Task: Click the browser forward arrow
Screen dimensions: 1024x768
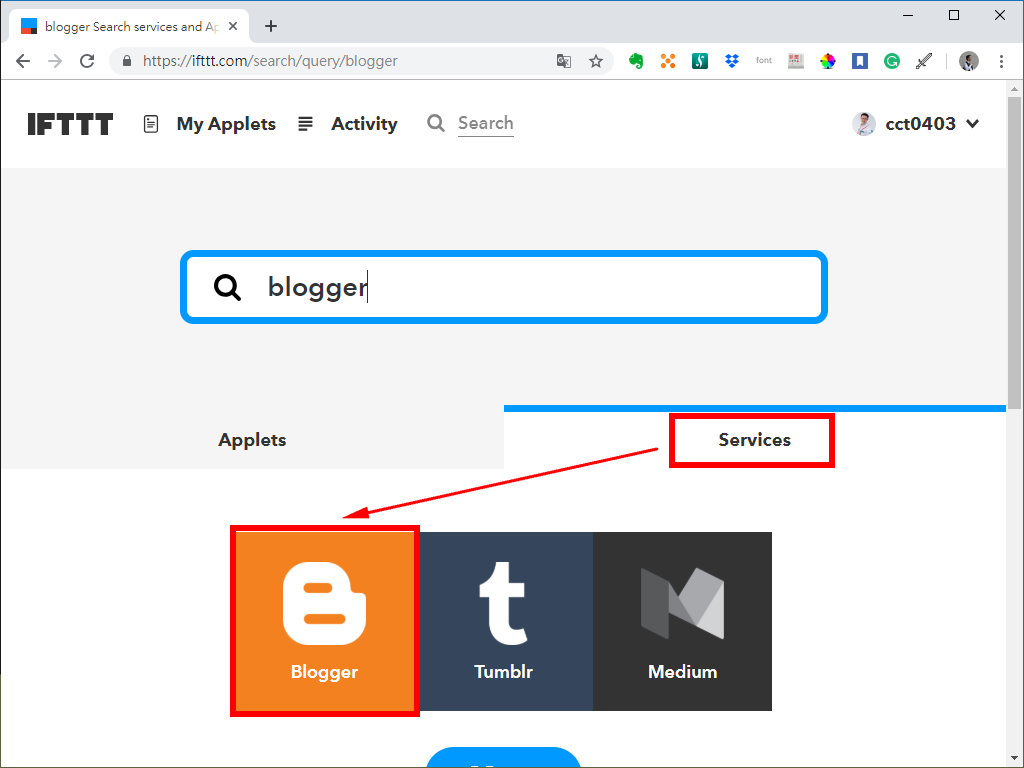Action: [x=55, y=61]
